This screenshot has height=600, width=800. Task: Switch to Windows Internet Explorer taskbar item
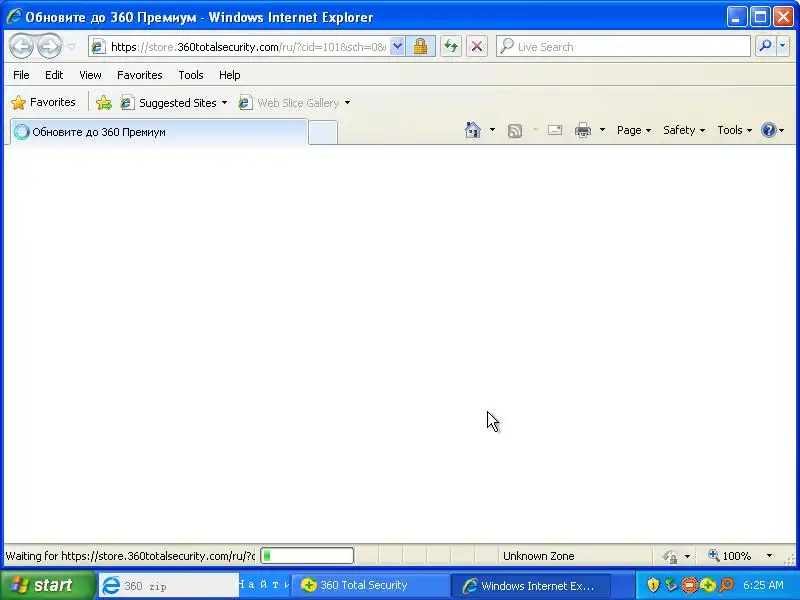[531, 585]
